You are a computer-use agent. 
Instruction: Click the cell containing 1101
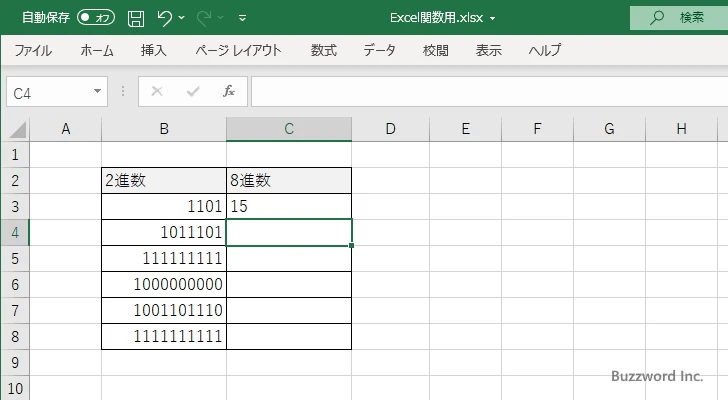164,206
